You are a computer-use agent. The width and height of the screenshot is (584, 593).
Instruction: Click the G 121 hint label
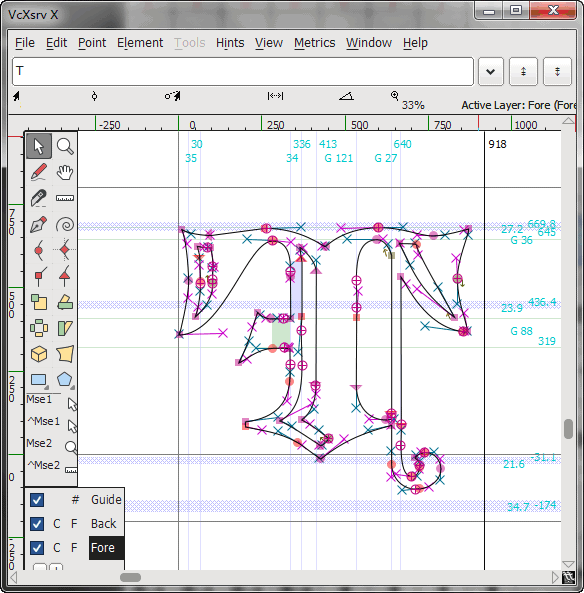tap(339, 158)
